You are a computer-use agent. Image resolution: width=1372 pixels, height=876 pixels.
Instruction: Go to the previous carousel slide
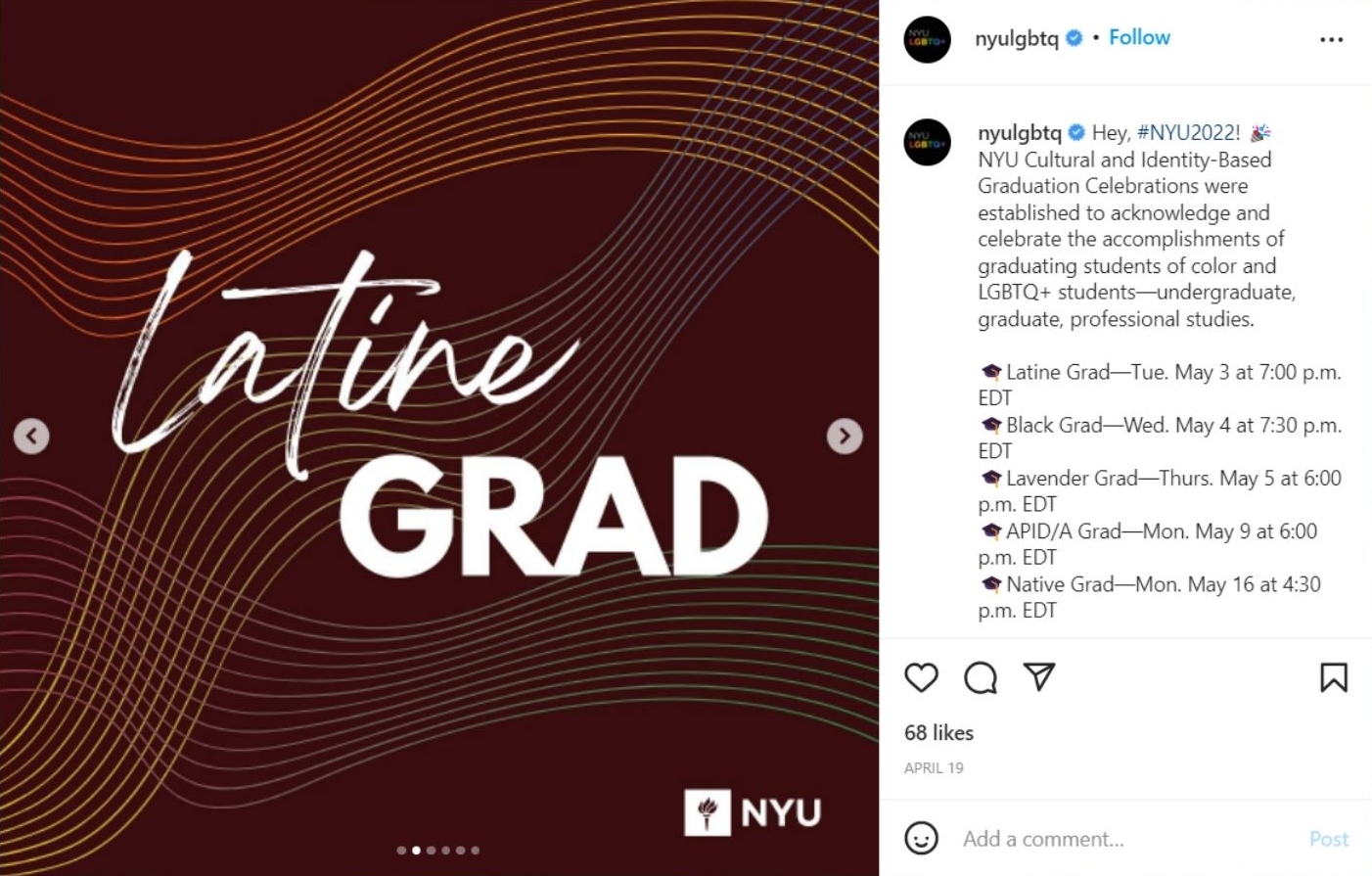click(x=31, y=436)
